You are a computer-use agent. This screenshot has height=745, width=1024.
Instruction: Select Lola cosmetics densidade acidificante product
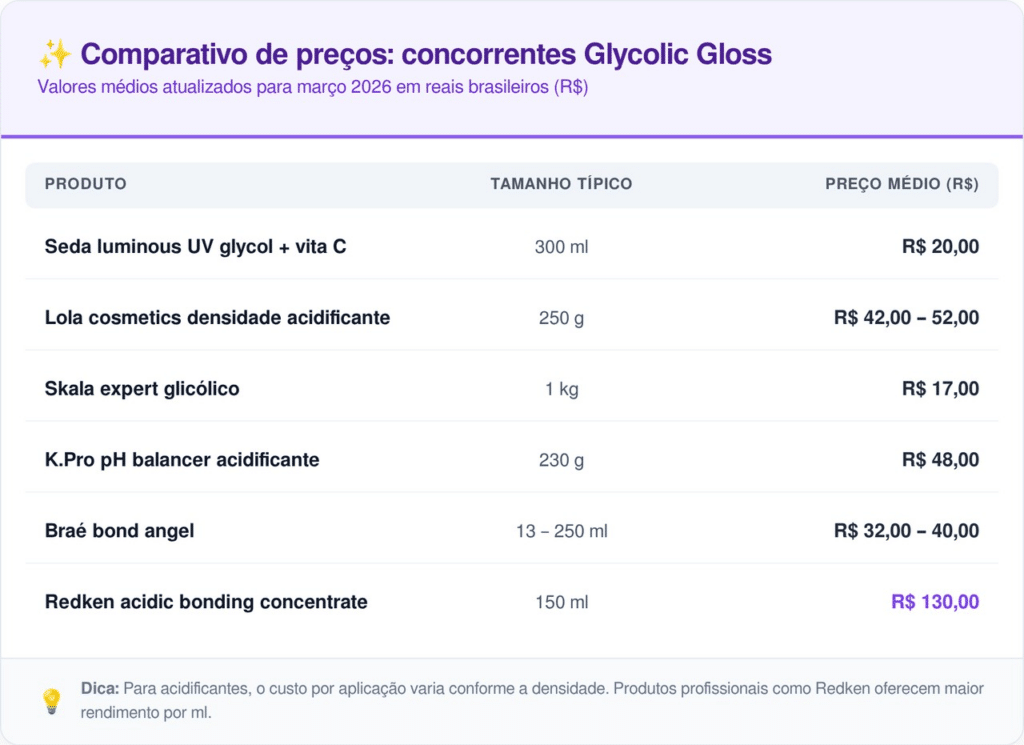coord(217,318)
